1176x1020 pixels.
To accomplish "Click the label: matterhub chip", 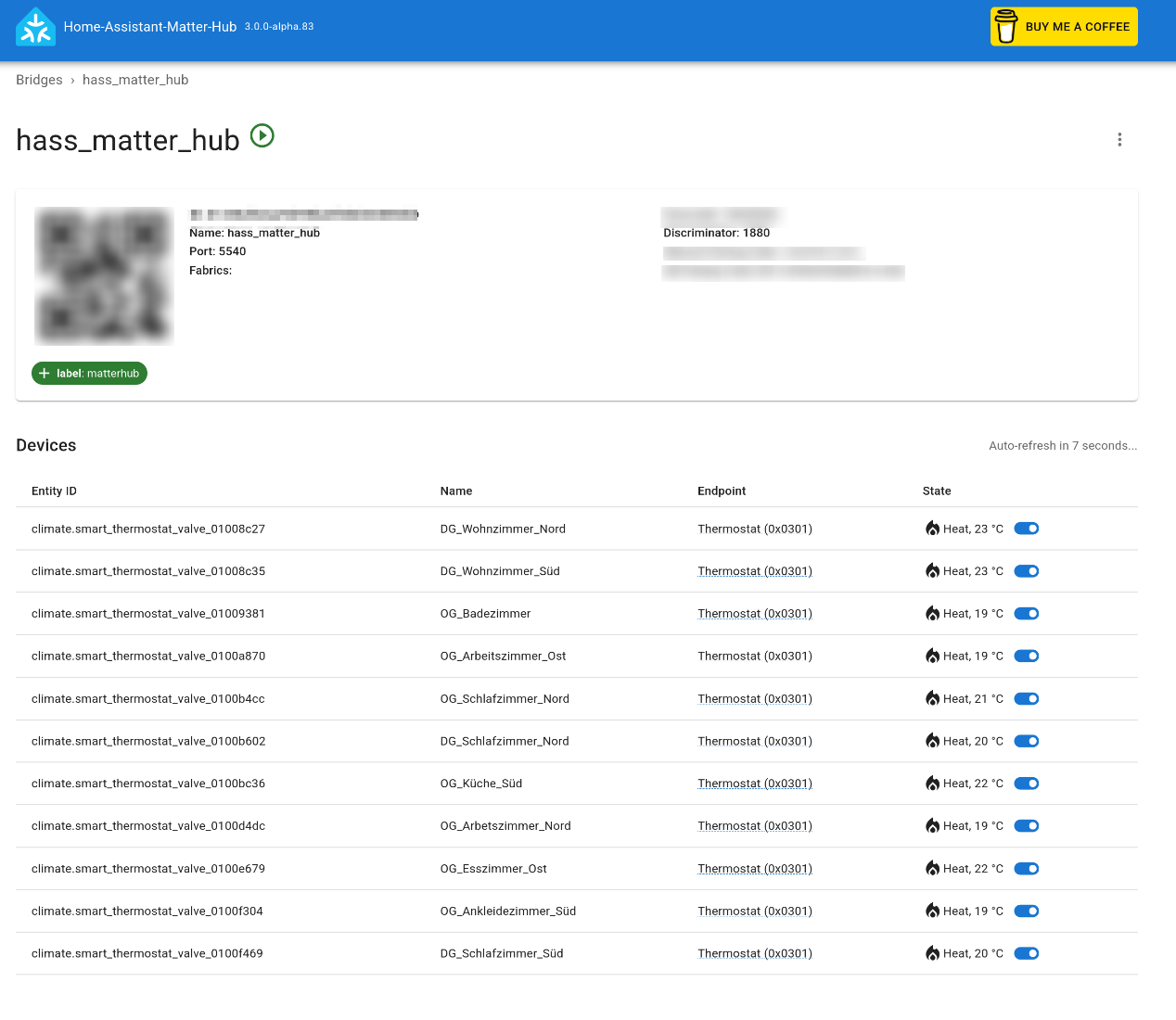I will click(90, 373).
